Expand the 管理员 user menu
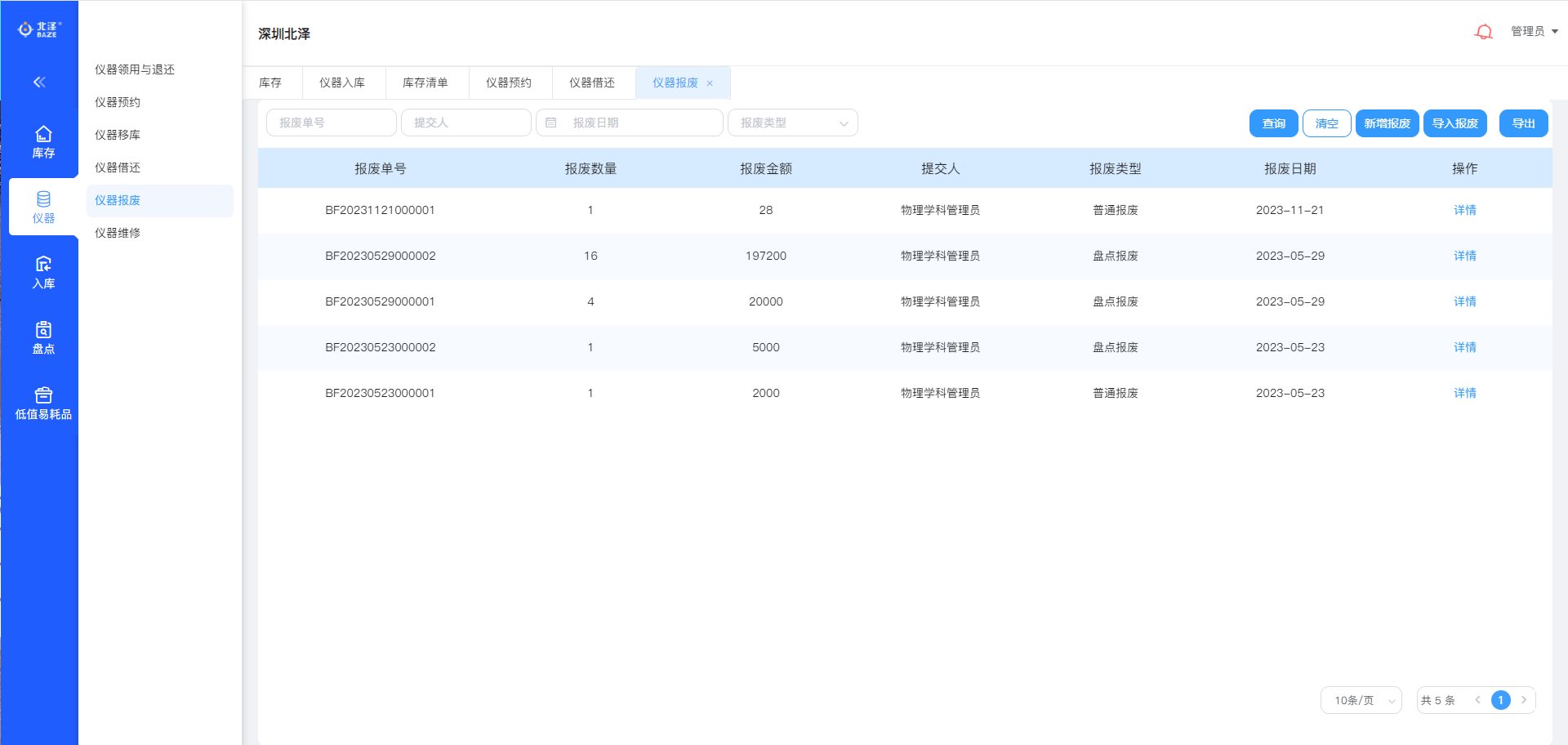The width and height of the screenshot is (1568, 745). click(x=1534, y=31)
